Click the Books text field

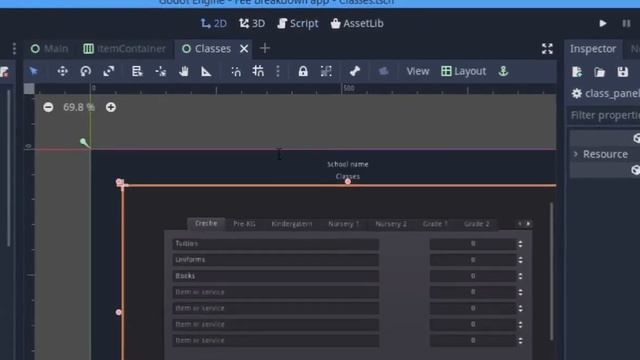[x=276, y=276]
